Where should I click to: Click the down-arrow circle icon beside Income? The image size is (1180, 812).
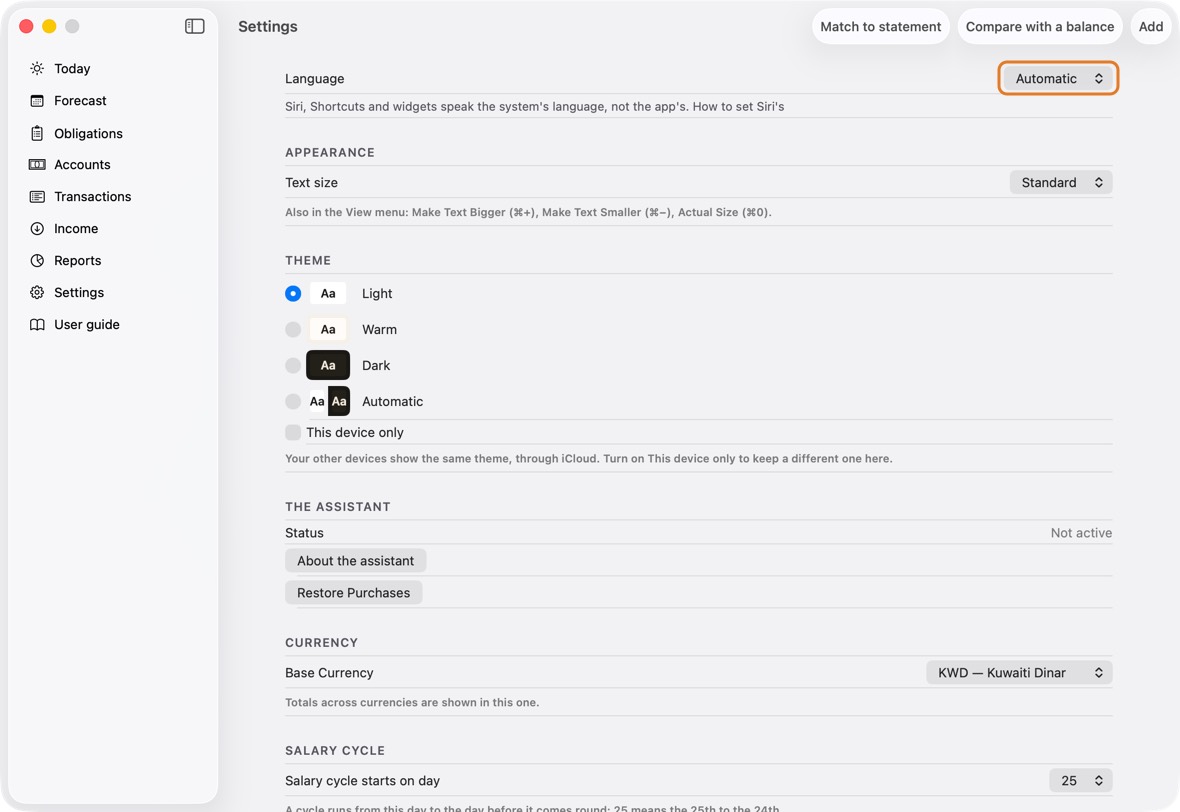coord(37,229)
